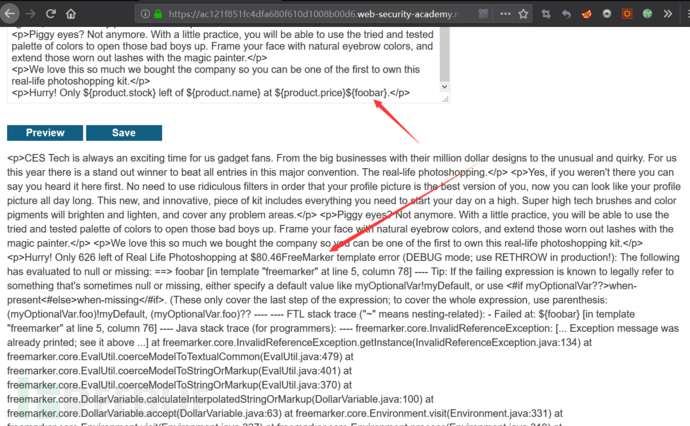Click the Preview button
This screenshot has height=426, width=690.
pos(45,133)
